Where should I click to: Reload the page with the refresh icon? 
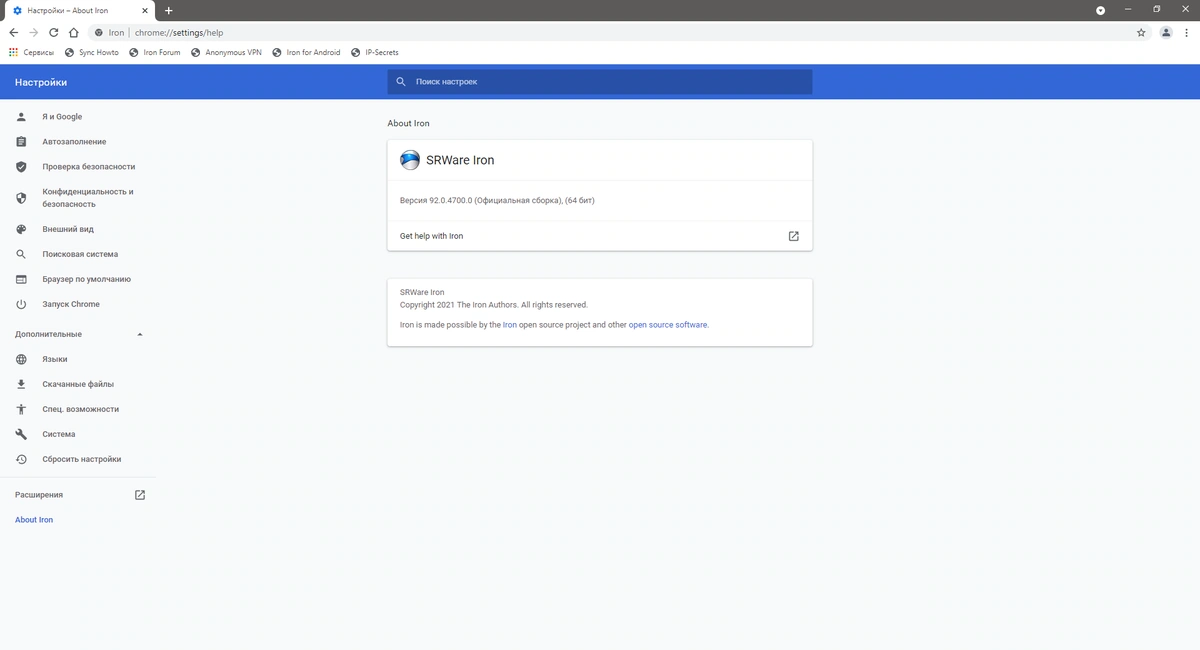(53, 32)
